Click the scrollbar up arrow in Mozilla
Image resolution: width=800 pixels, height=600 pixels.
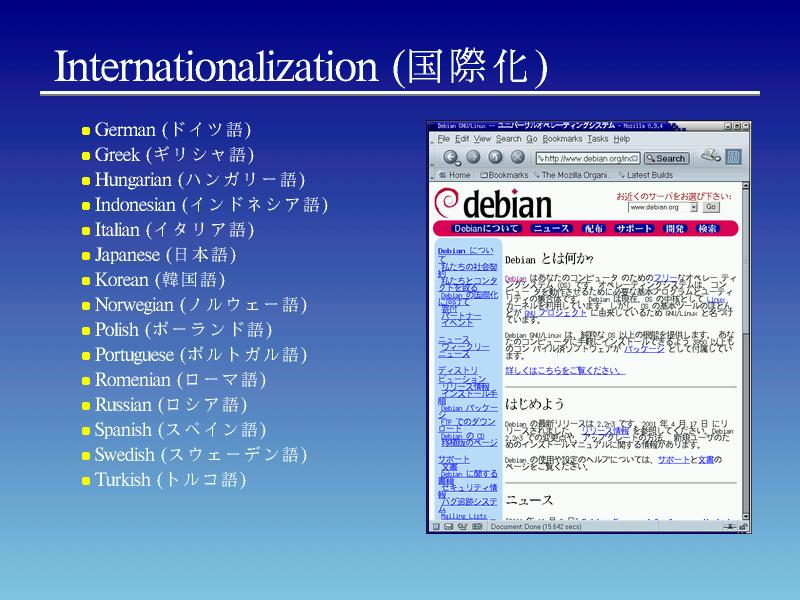pyautogui.click(x=745, y=186)
